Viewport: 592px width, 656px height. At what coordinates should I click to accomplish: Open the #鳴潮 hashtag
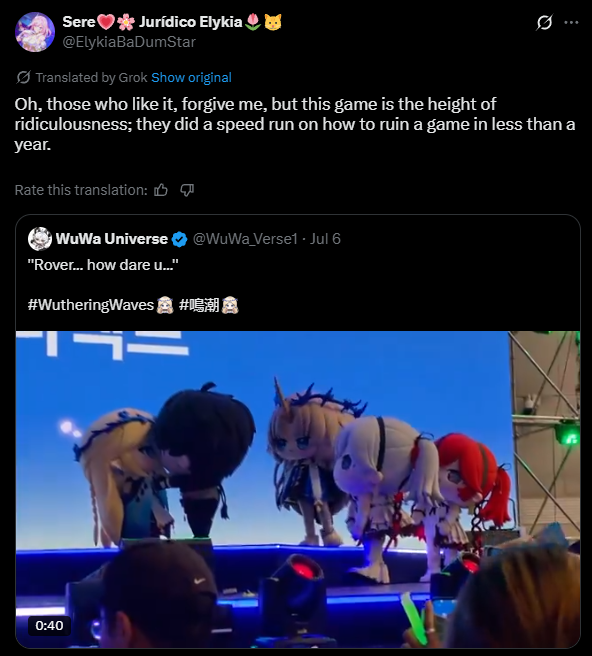click(199, 305)
